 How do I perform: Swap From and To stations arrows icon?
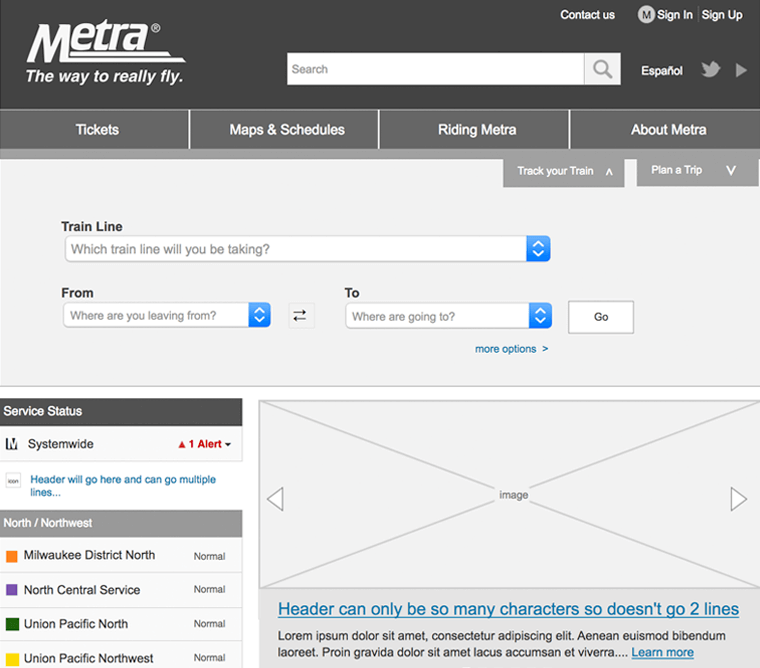(301, 316)
